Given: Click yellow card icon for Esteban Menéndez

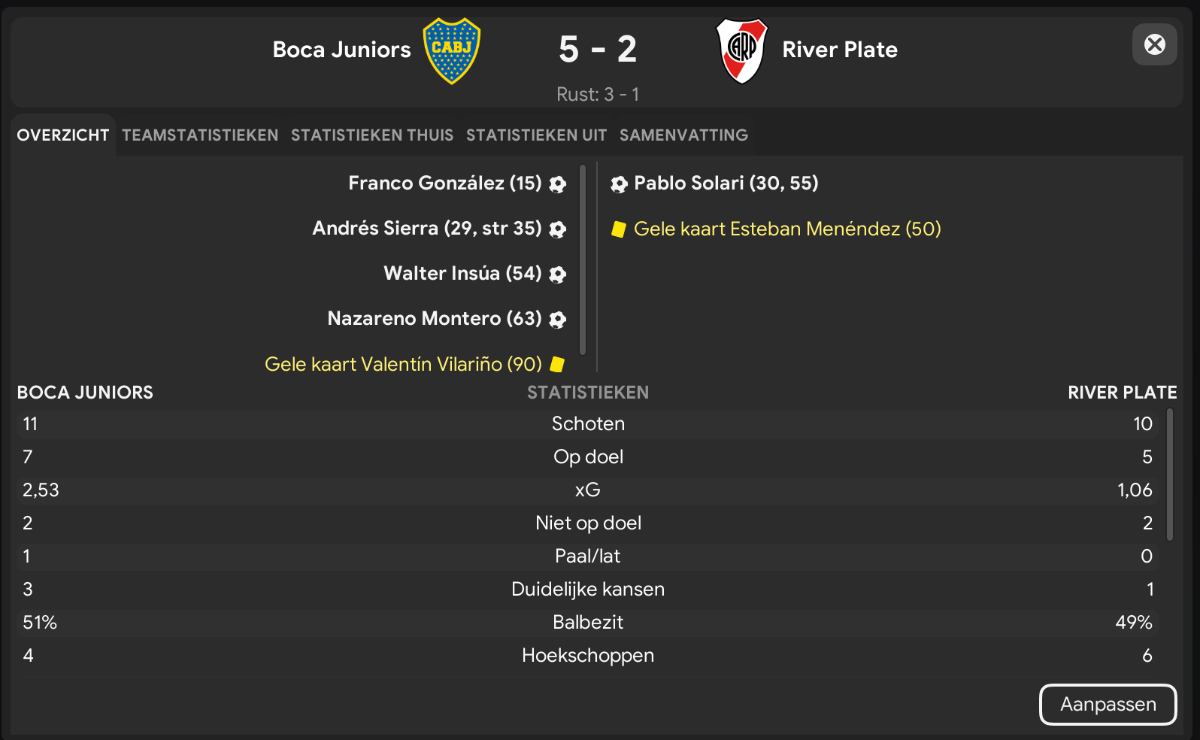Looking at the screenshot, I should tap(618, 230).
